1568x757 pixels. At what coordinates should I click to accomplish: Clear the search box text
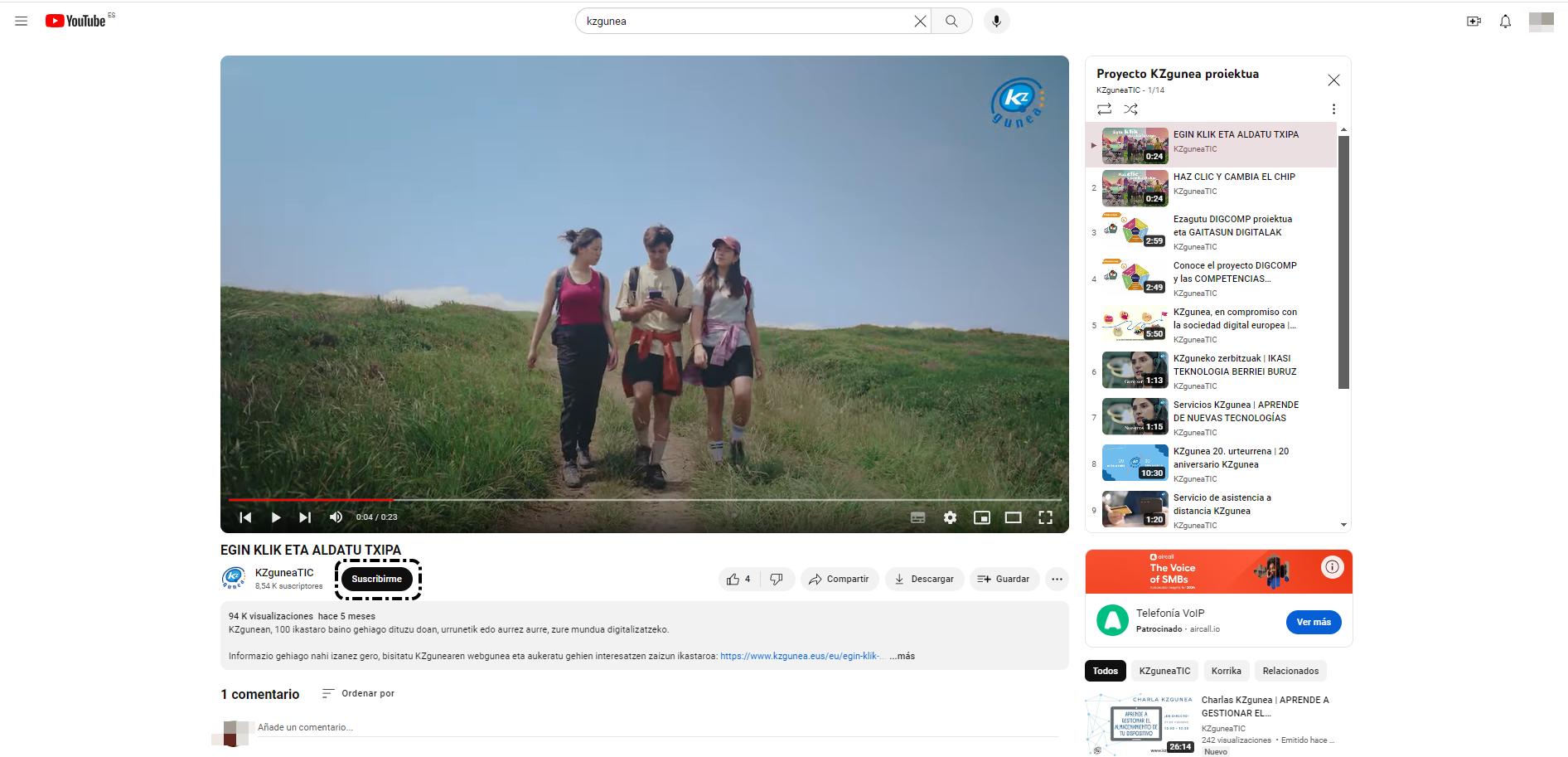coord(920,22)
